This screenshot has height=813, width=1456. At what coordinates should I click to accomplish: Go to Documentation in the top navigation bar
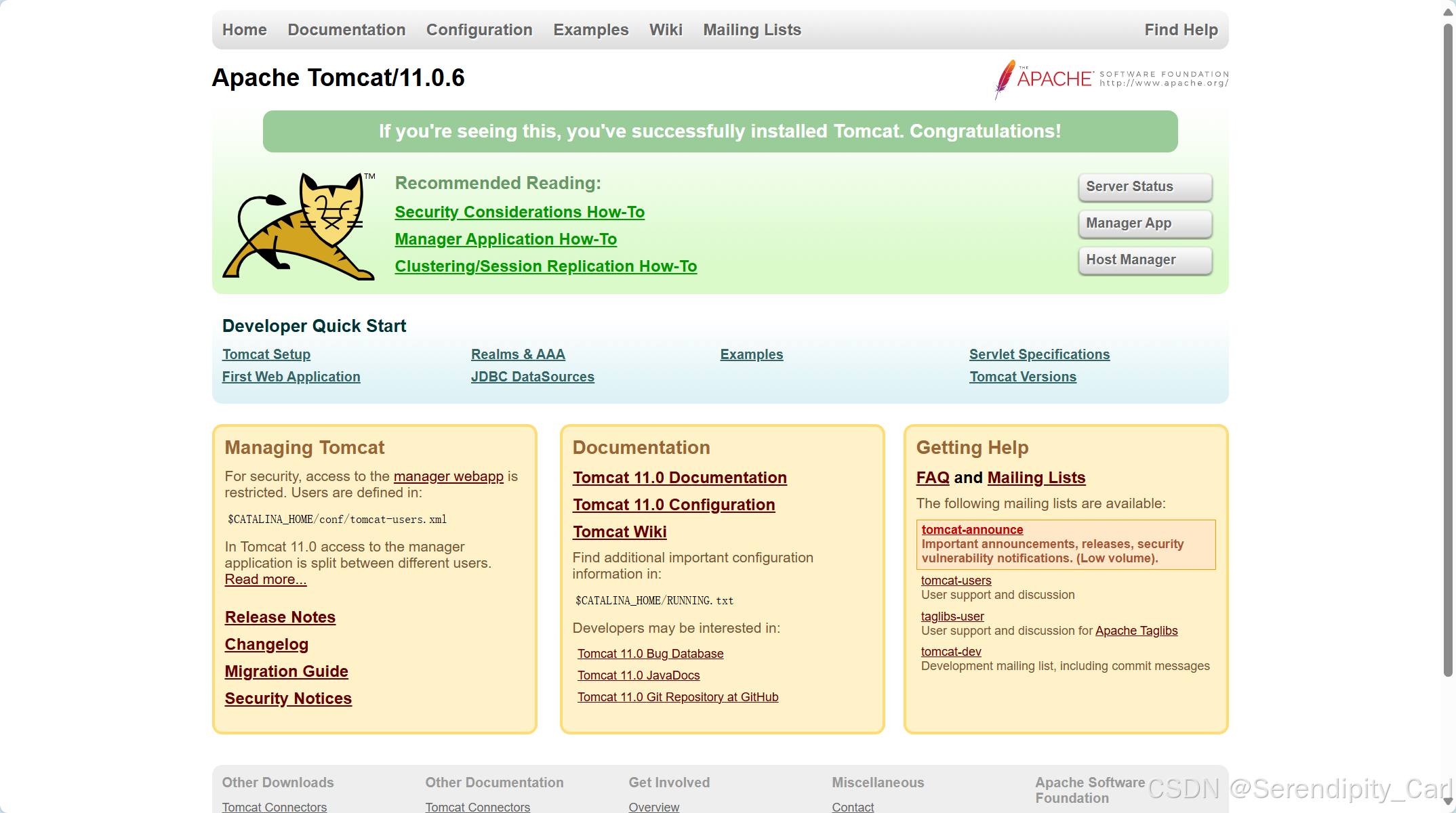(x=346, y=30)
